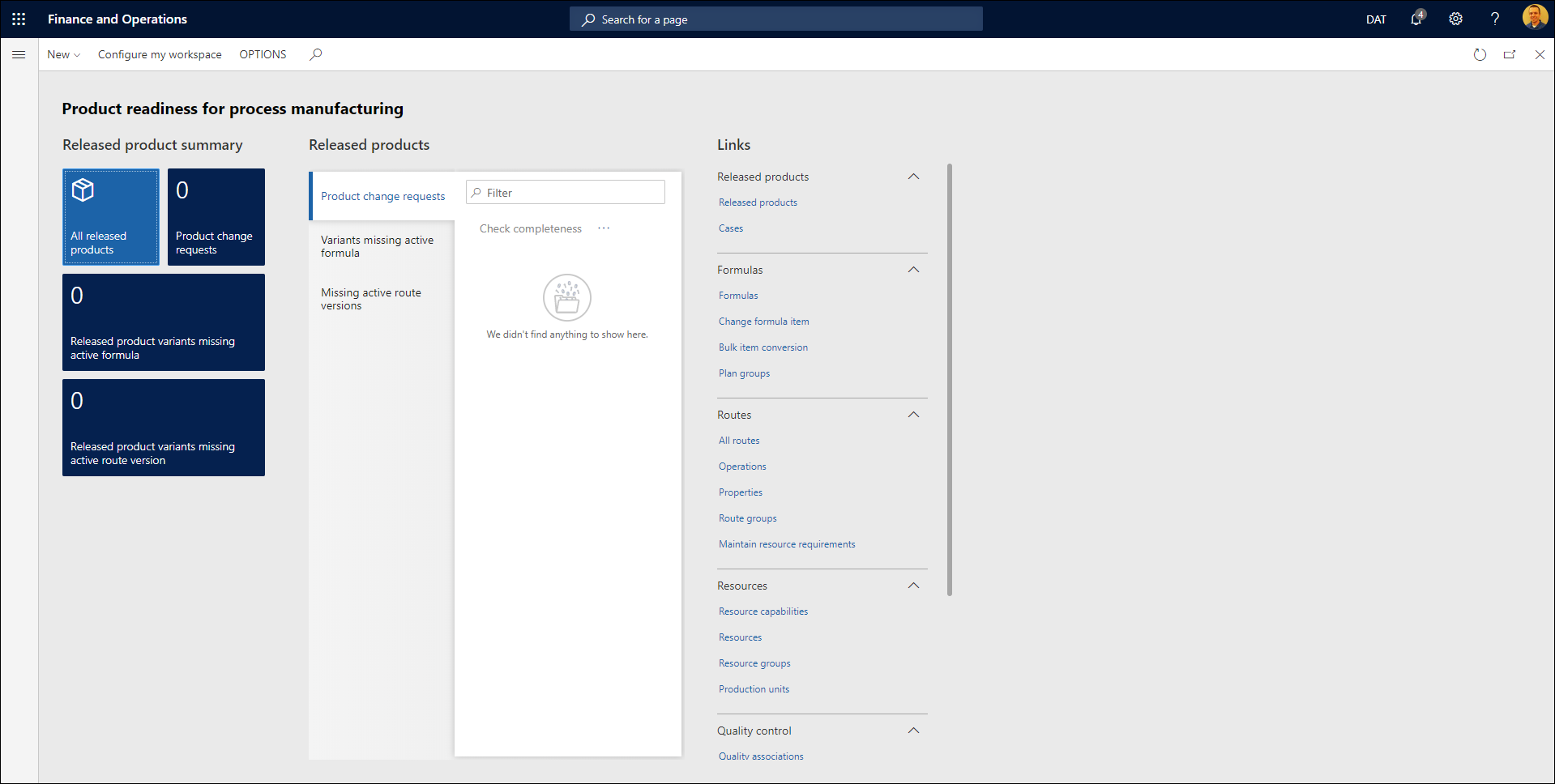Image resolution: width=1555 pixels, height=784 pixels.
Task: Open the user profile avatar
Action: point(1535,17)
